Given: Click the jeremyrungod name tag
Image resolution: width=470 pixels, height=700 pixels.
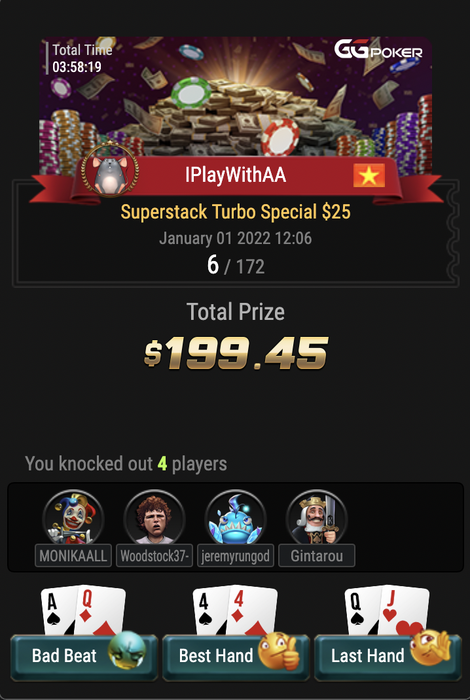Looking at the screenshot, I should (236, 556).
